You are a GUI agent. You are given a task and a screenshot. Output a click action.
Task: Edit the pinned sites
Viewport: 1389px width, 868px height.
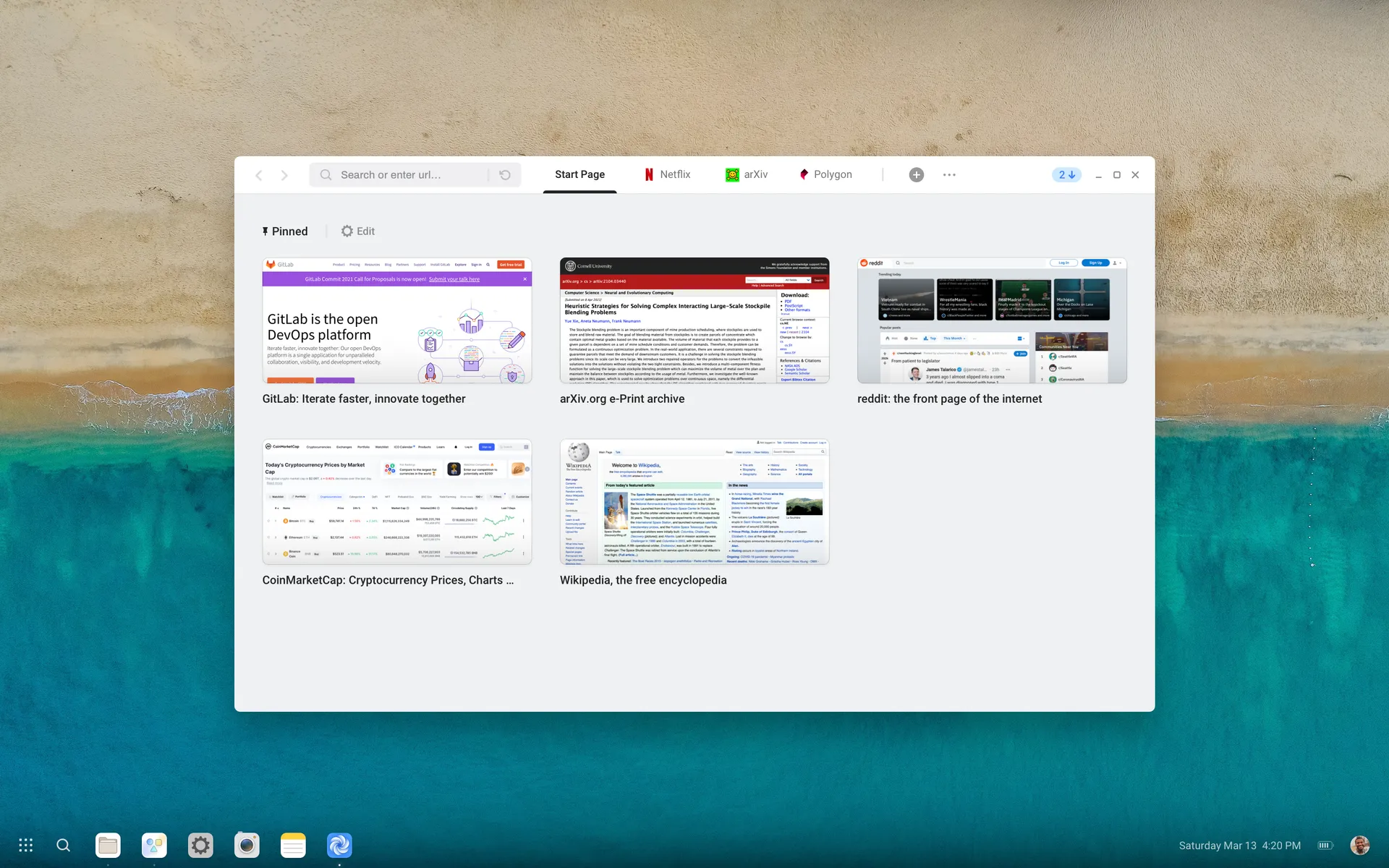(358, 231)
